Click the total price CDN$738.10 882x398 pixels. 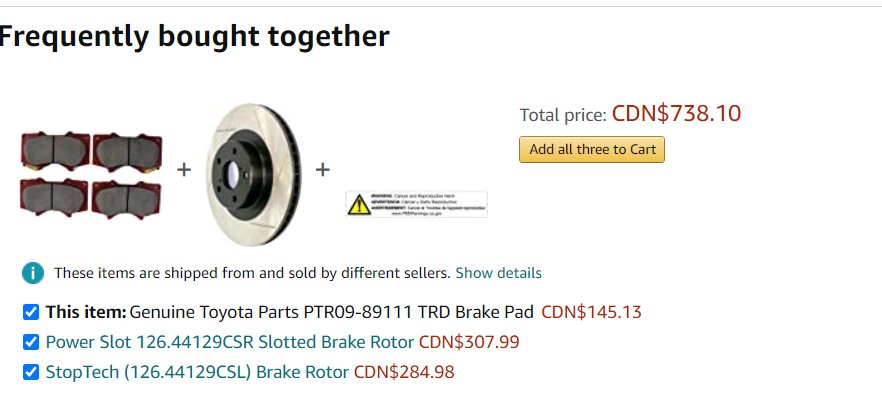pos(676,114)
